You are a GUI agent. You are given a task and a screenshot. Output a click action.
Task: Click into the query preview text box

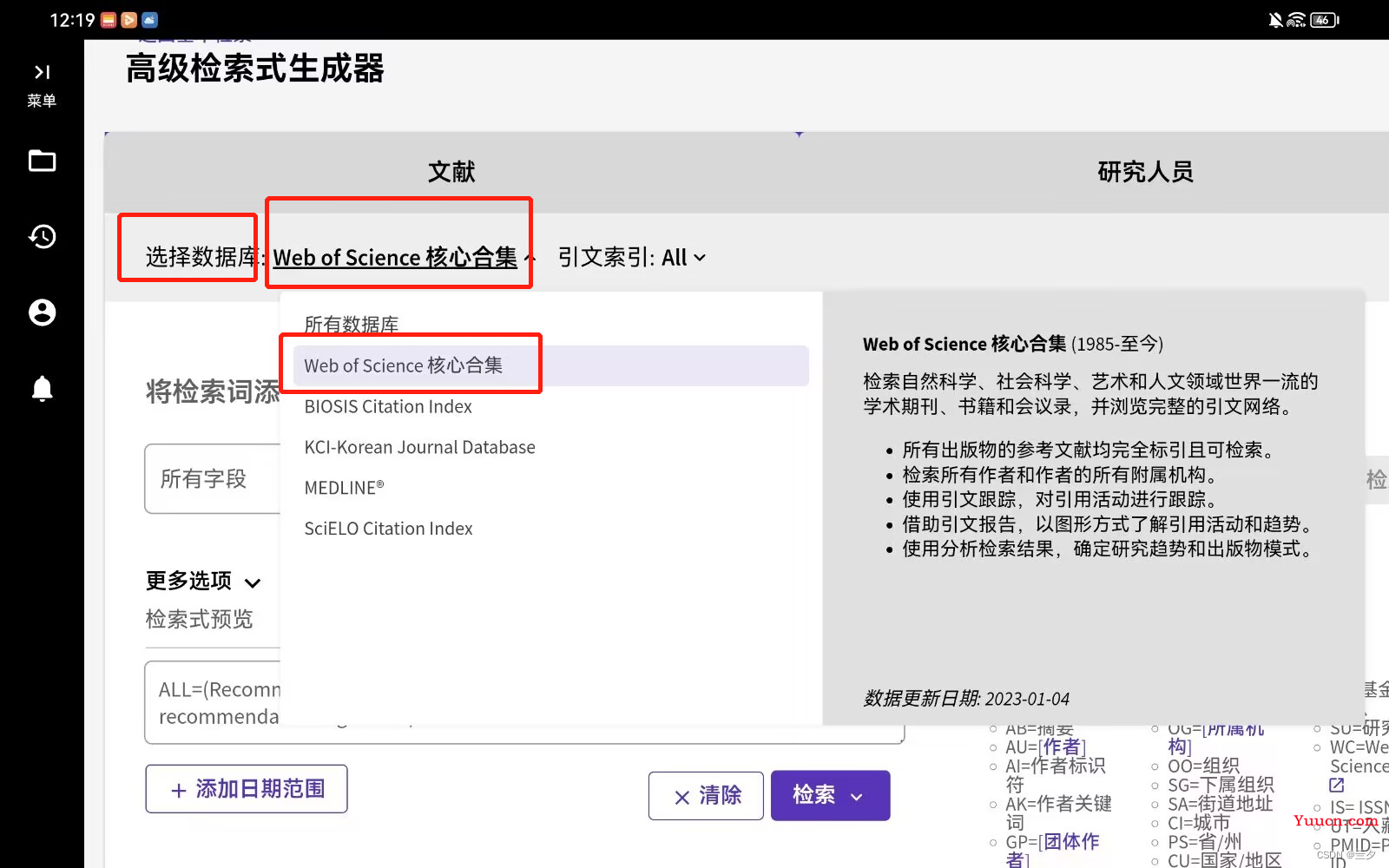pyautogui.click(x=524, y=703)
